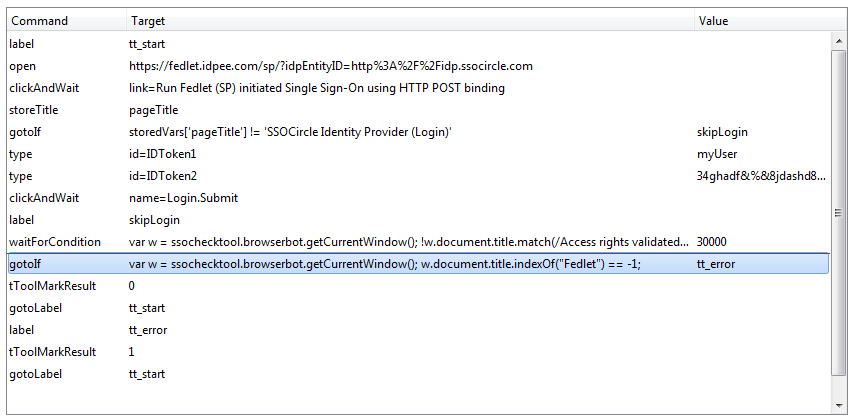The height and width of the screenshot is (419, 855).
Task: Select the label tt_error row
Action: click(x=419, y=330)
